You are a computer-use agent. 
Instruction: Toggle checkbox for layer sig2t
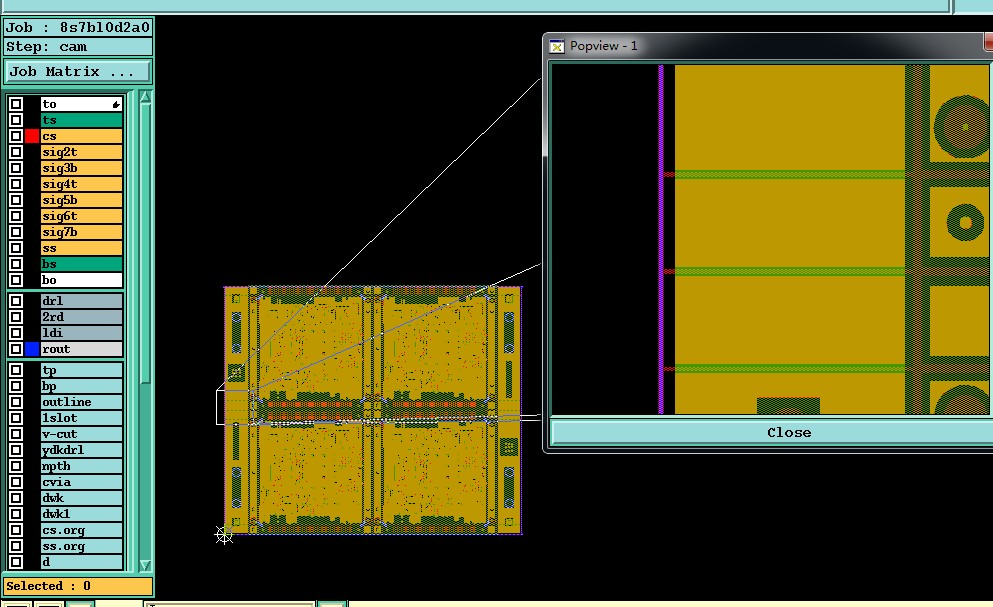pos(16,152)
